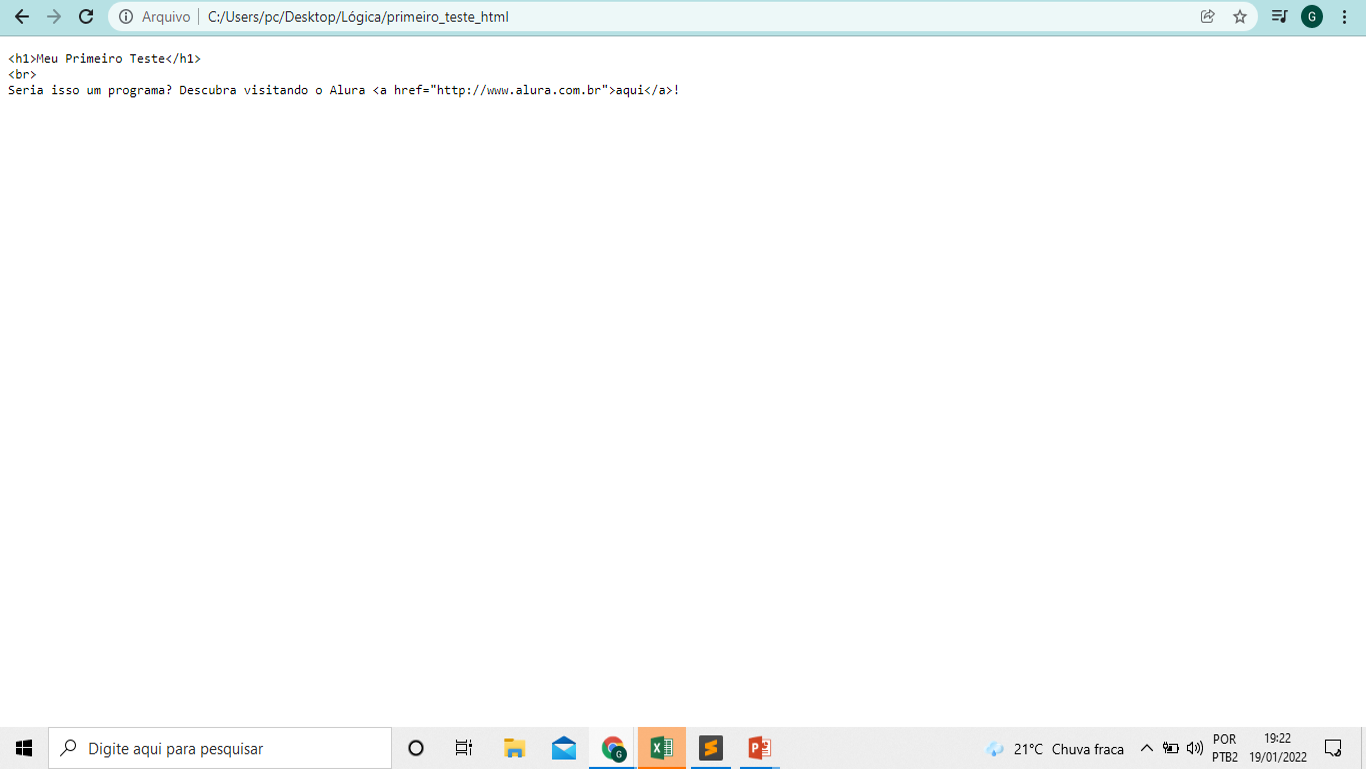Image resolution: width=1366 pixels, height=769 pixels.
Task: Open Sublime Text from the taskbar
Action: tap(711, 748)
